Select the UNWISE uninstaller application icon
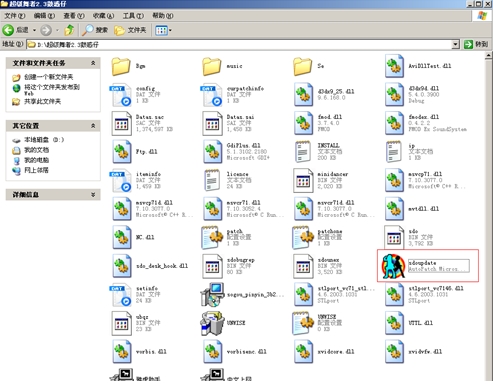The width and height of the screenshot is (493, 385). (212, 323)
